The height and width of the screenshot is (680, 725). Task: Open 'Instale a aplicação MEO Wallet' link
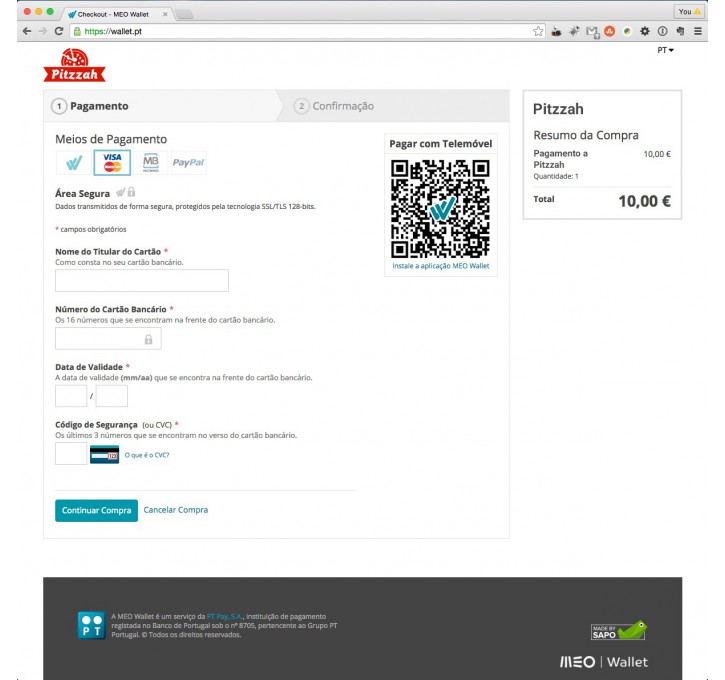[x=440, y=266]
